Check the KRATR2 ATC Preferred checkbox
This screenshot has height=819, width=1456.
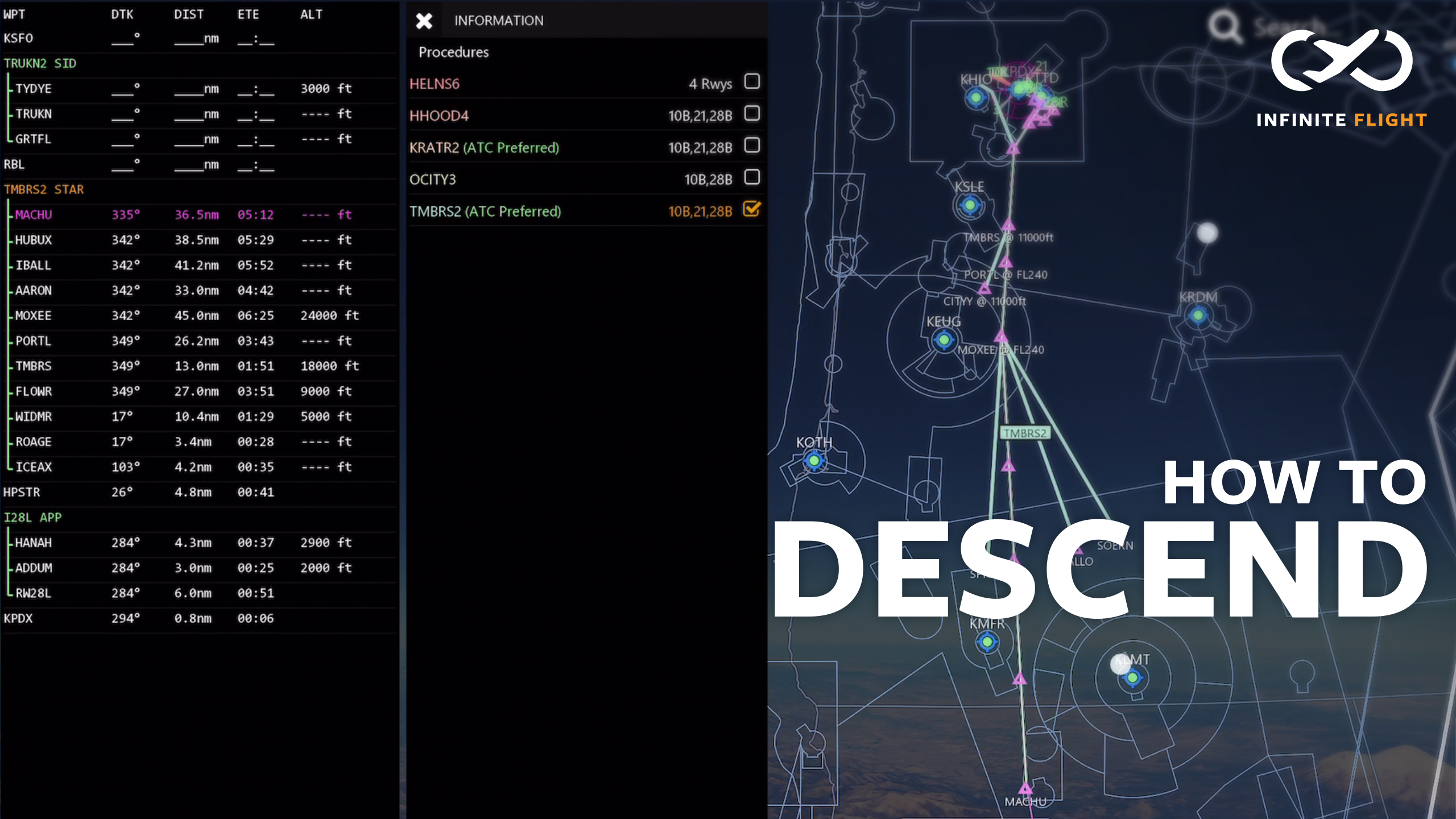point(752,146)
